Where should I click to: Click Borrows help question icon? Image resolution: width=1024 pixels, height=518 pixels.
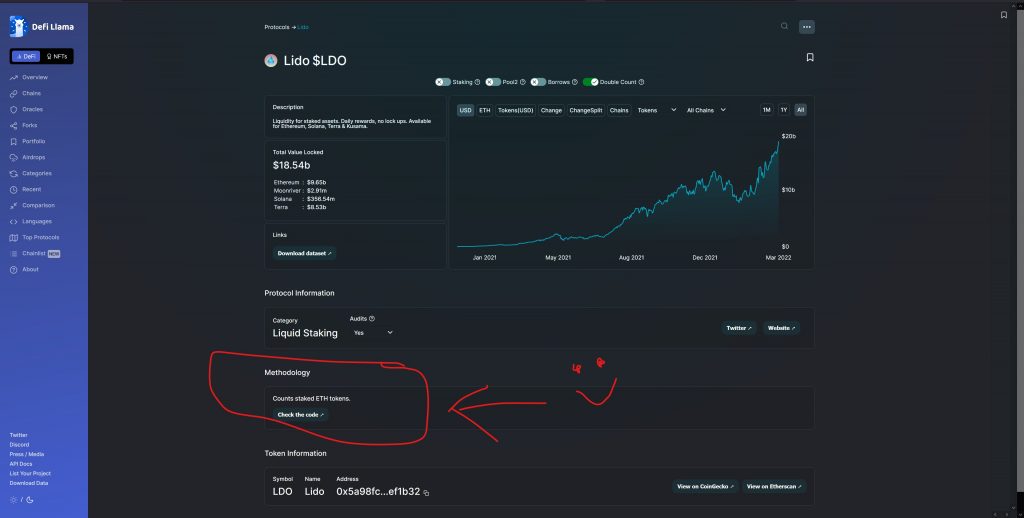[575, 82]
